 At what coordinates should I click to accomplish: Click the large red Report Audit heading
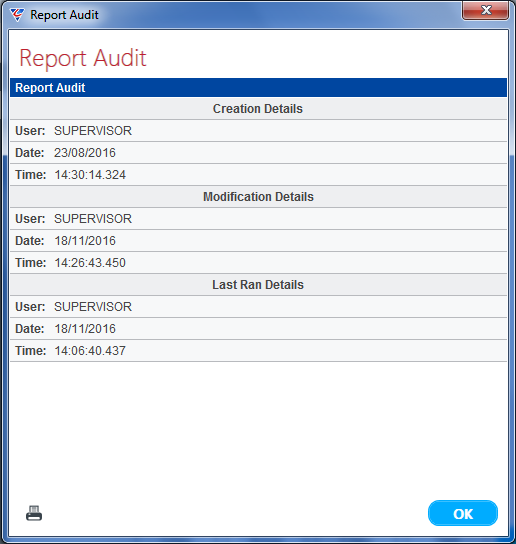[83, 58]
